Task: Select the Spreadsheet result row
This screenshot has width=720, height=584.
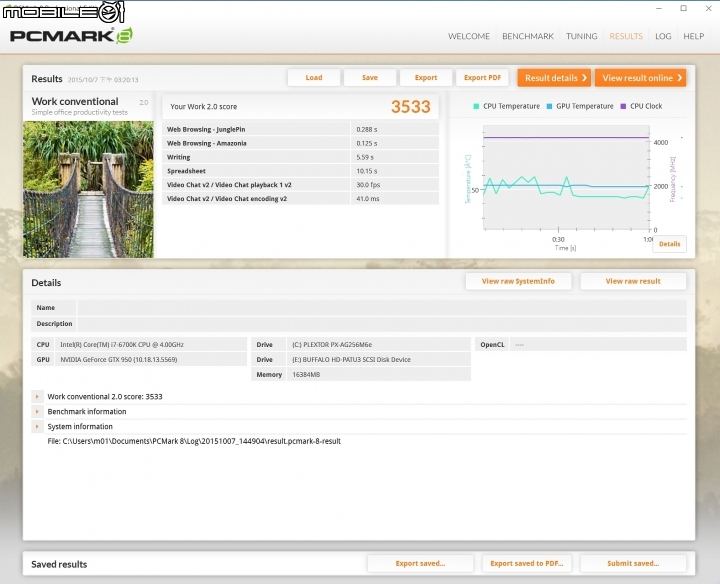Action: [x=300, y=171]
